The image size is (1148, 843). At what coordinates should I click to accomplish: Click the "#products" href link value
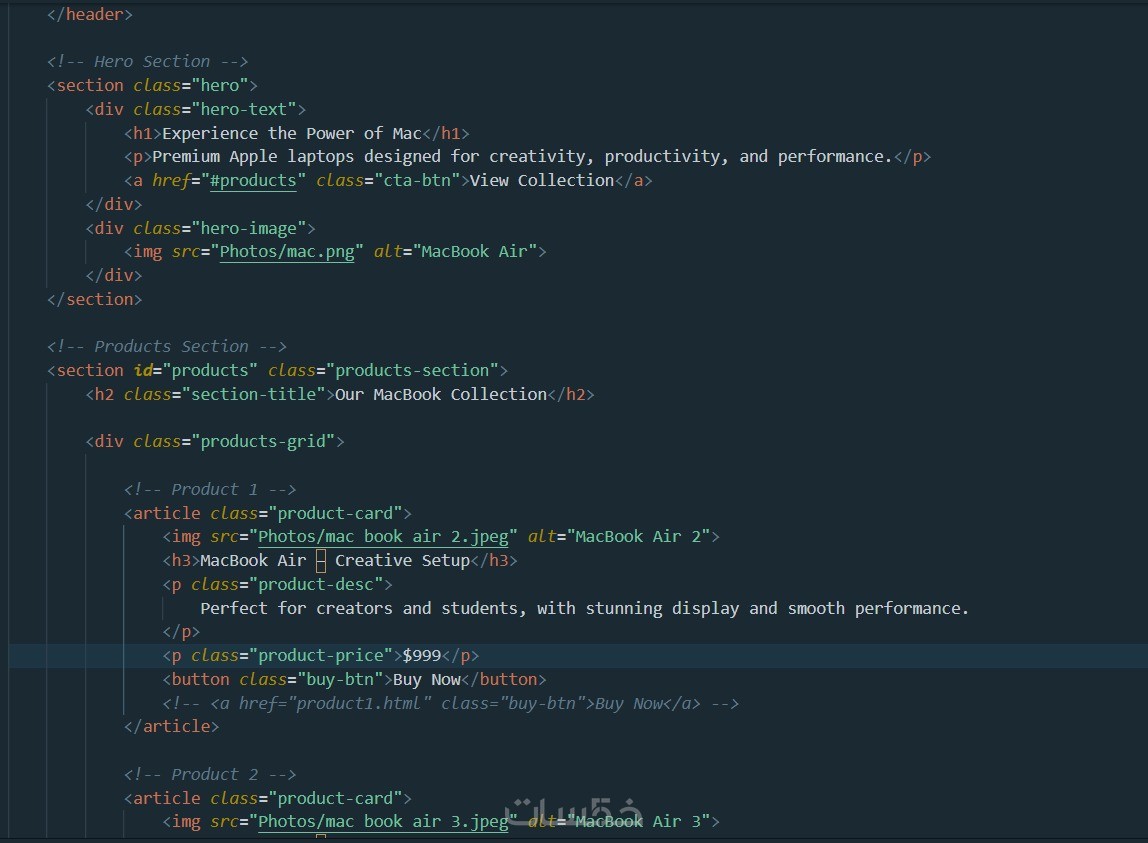tap(253, 181)
